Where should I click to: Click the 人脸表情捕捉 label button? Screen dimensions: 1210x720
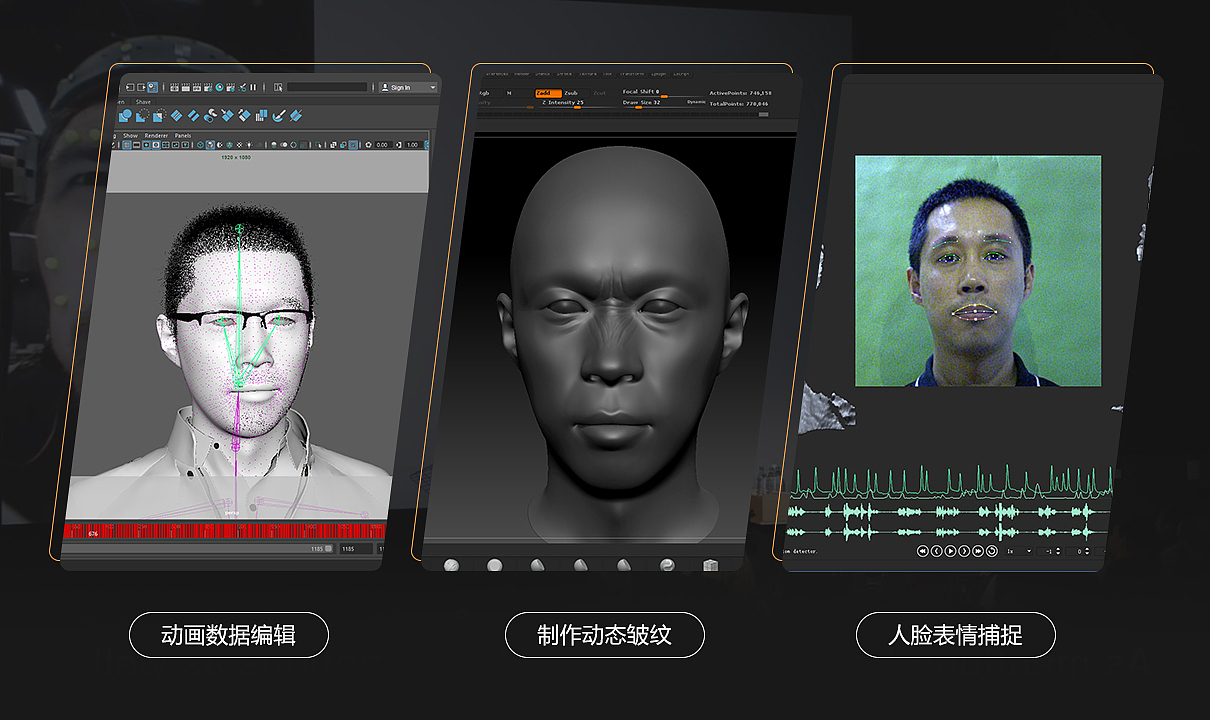coord(956,635)
